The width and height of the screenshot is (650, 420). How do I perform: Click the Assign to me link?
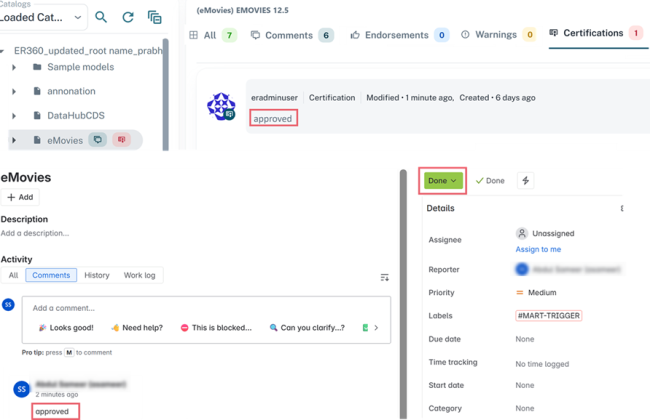538,249
